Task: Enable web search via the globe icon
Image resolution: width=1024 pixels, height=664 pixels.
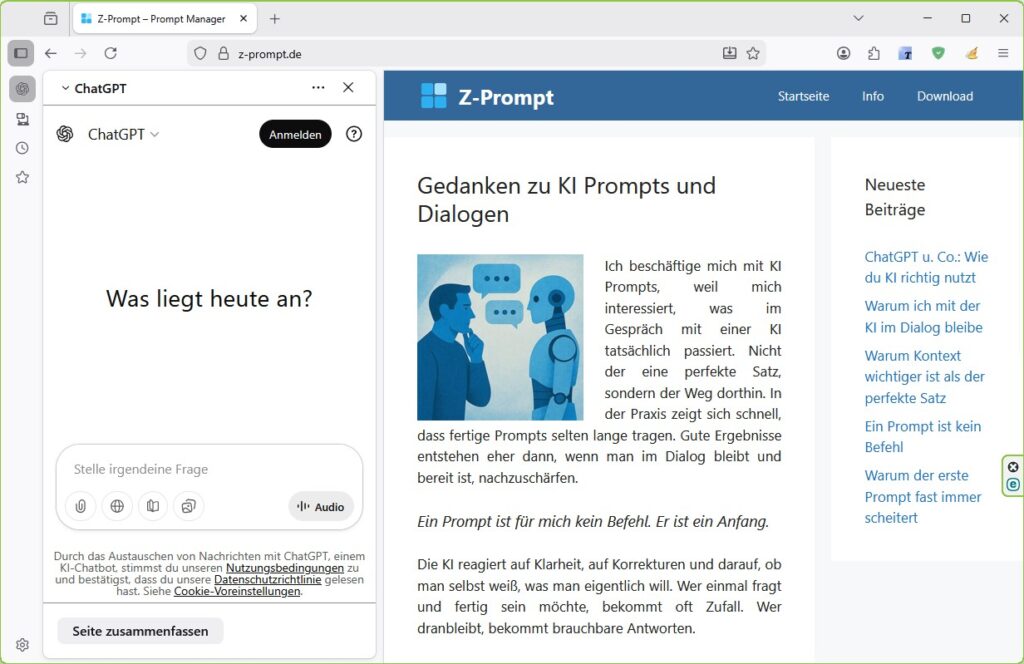Action: pos(117,507)
